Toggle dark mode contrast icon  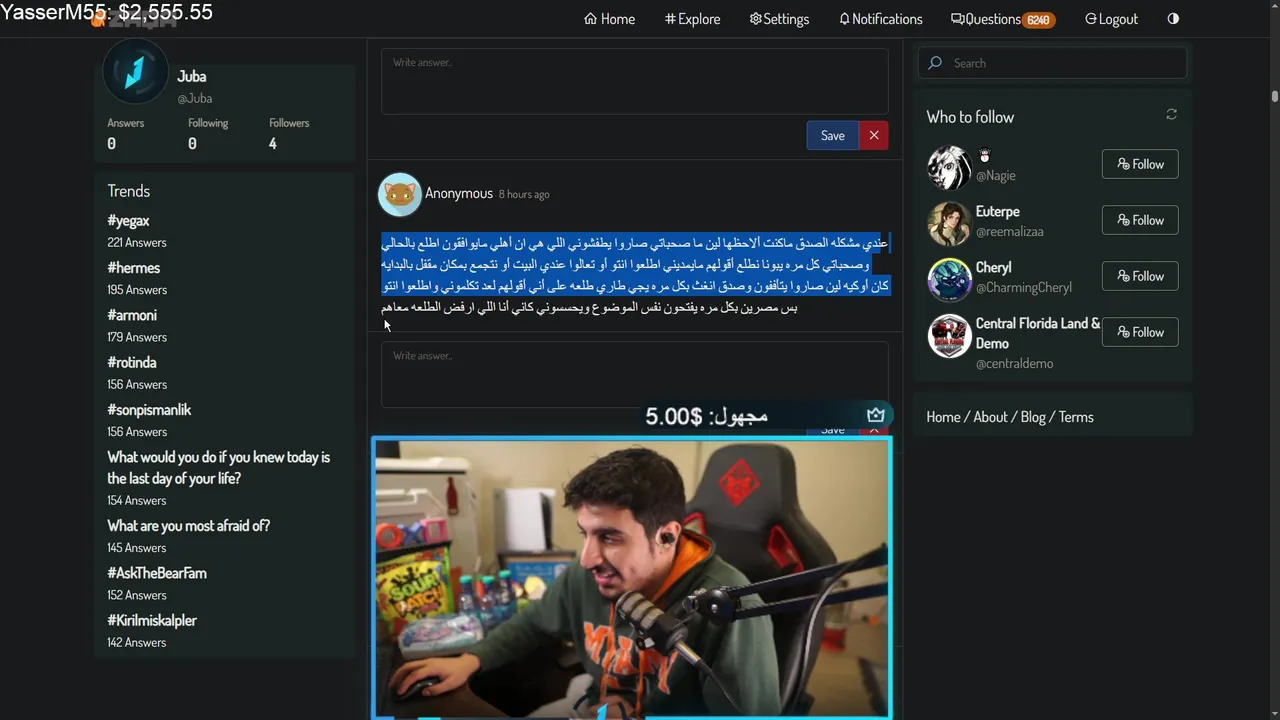pos(1173,19)
